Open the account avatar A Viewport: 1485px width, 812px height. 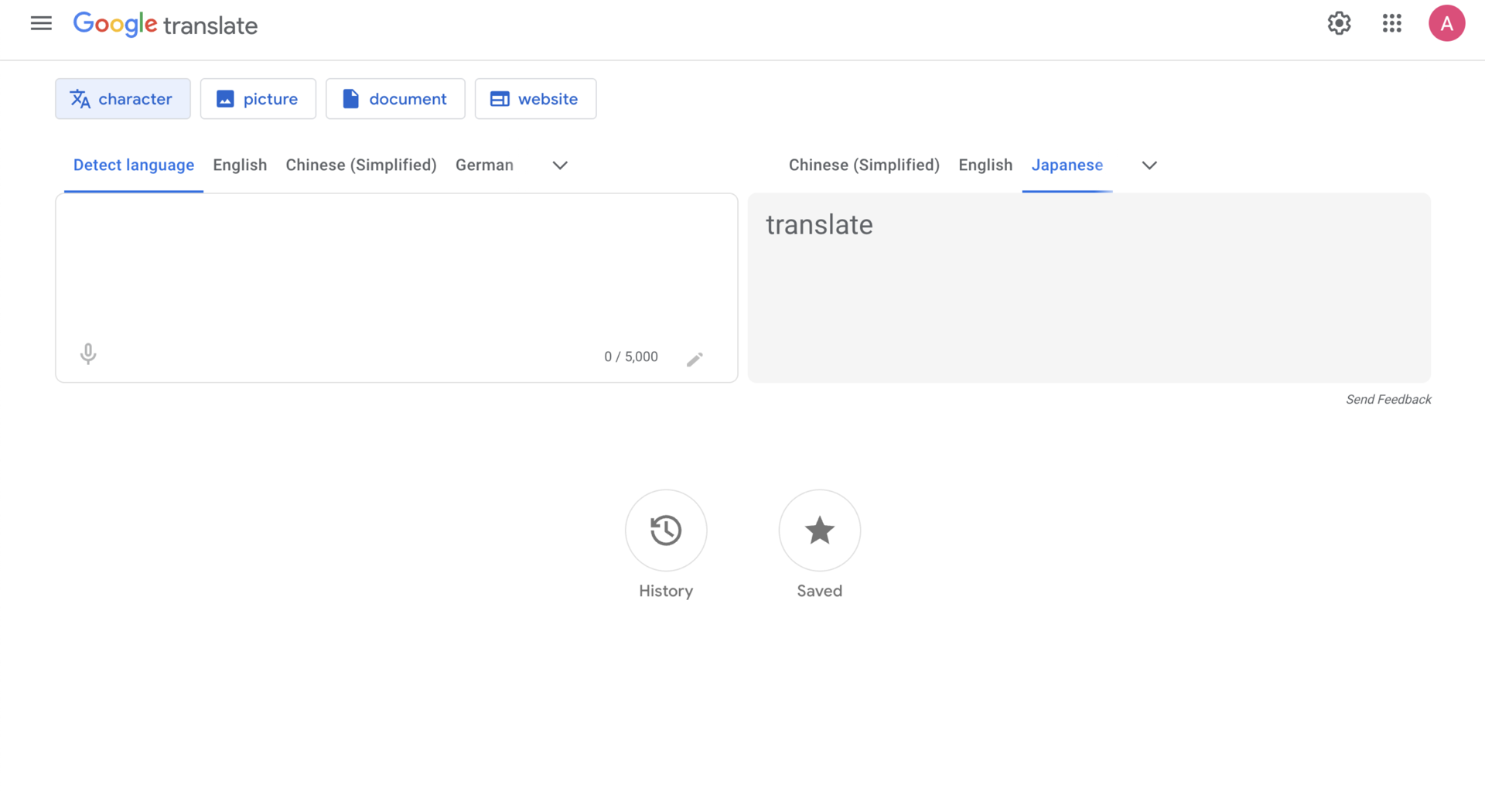1446,24
